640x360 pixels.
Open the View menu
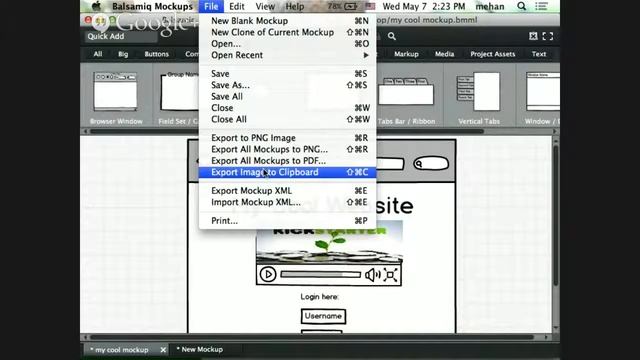pos(265,6)
